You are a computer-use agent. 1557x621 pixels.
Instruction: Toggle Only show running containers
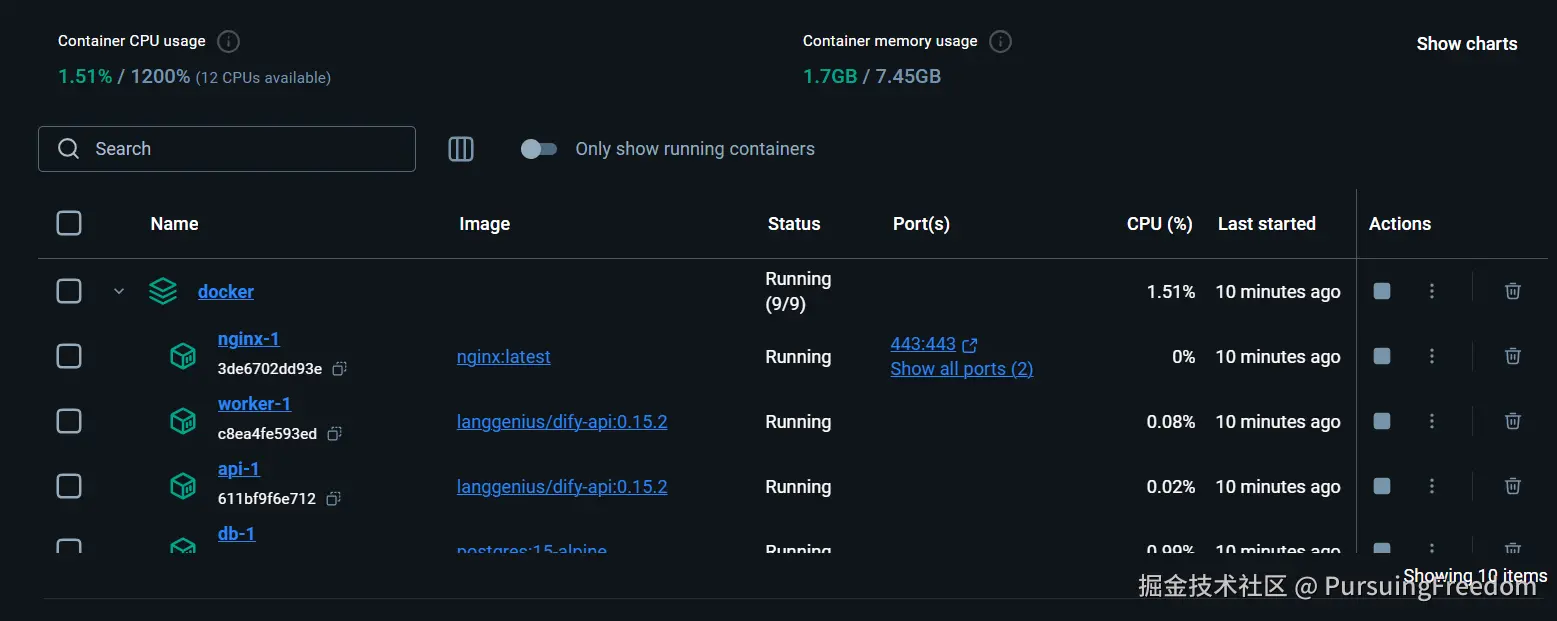[x=539, y=149]
